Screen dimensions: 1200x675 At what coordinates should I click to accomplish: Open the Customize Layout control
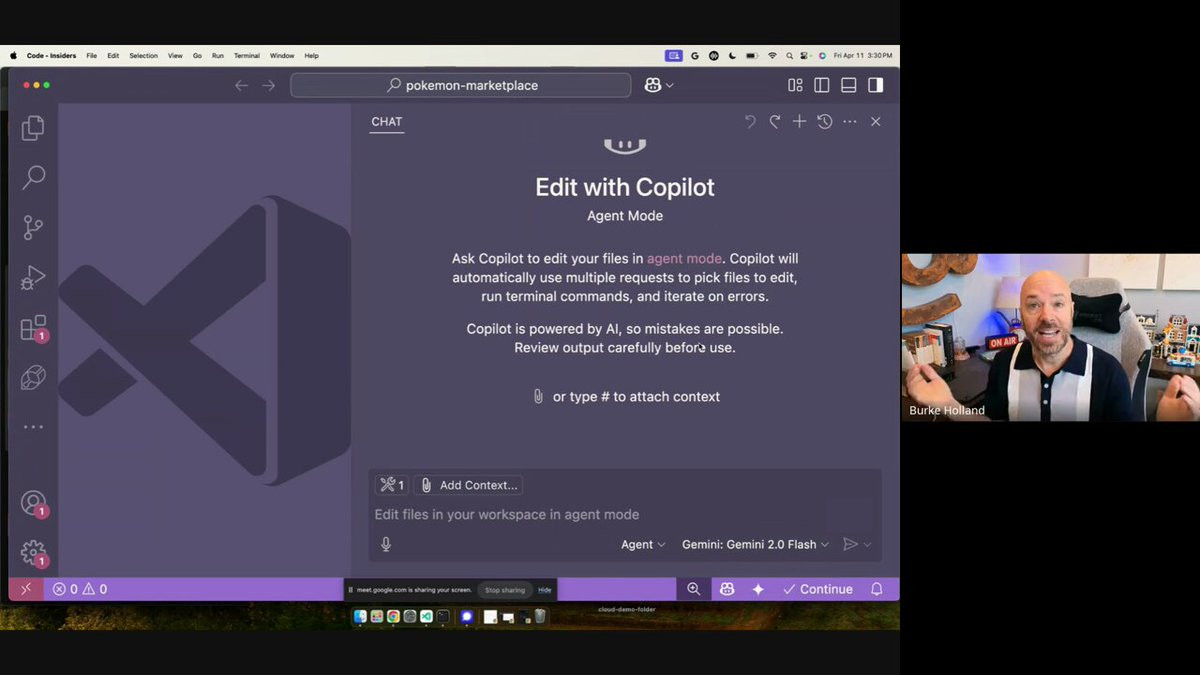pyautogui.click(x=795, y=85)
